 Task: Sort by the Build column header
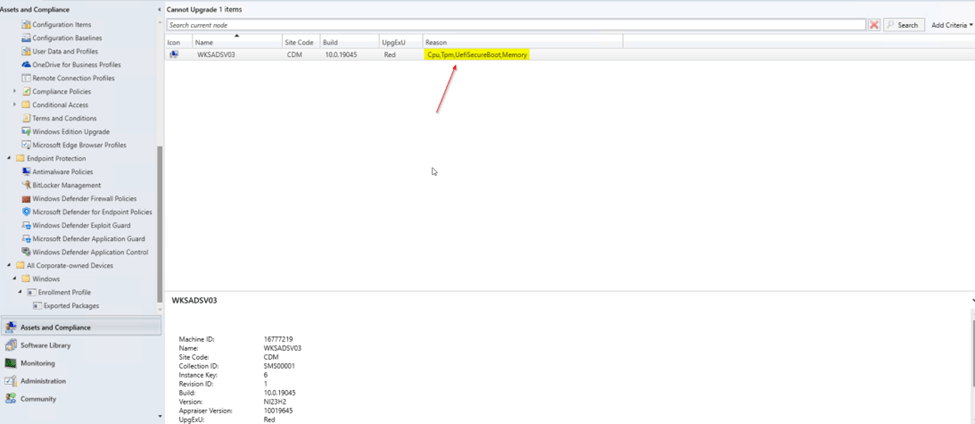click(x=348, y=42)
